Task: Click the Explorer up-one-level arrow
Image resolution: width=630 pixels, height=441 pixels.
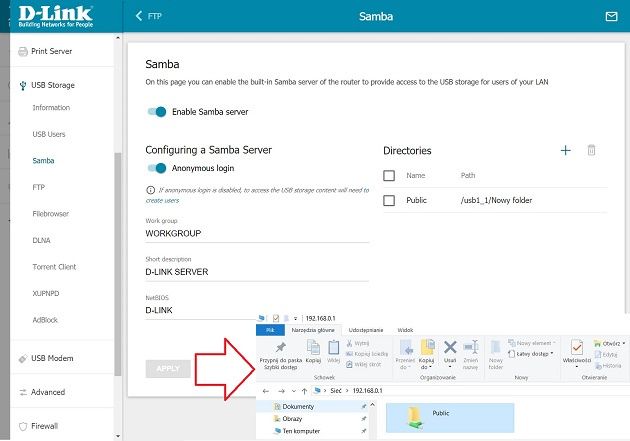Action: (x=304, y=391)
